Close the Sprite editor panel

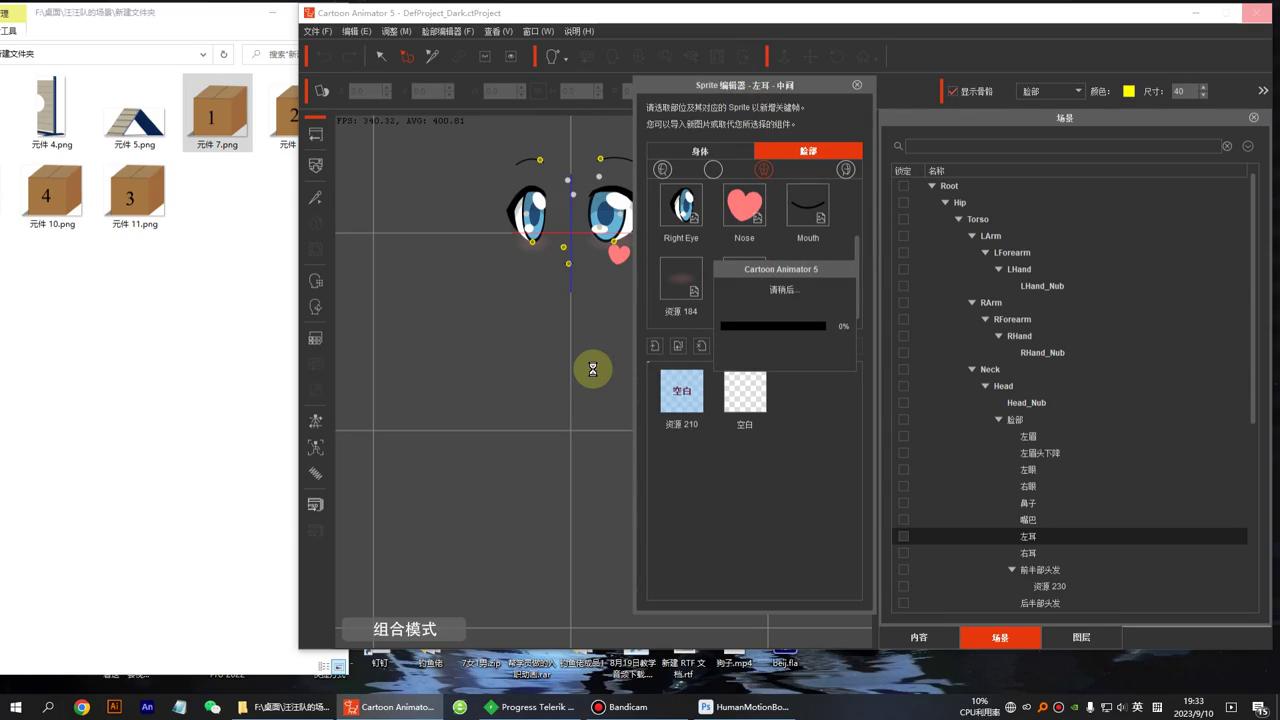coord(857,85)
